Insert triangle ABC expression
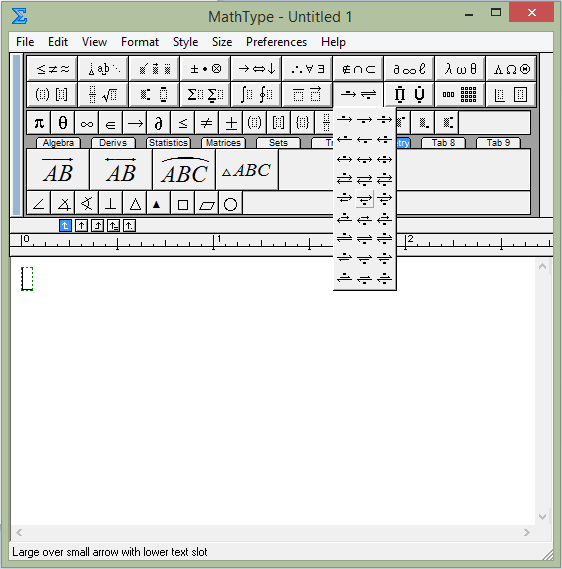 click(x=247, y=169)
